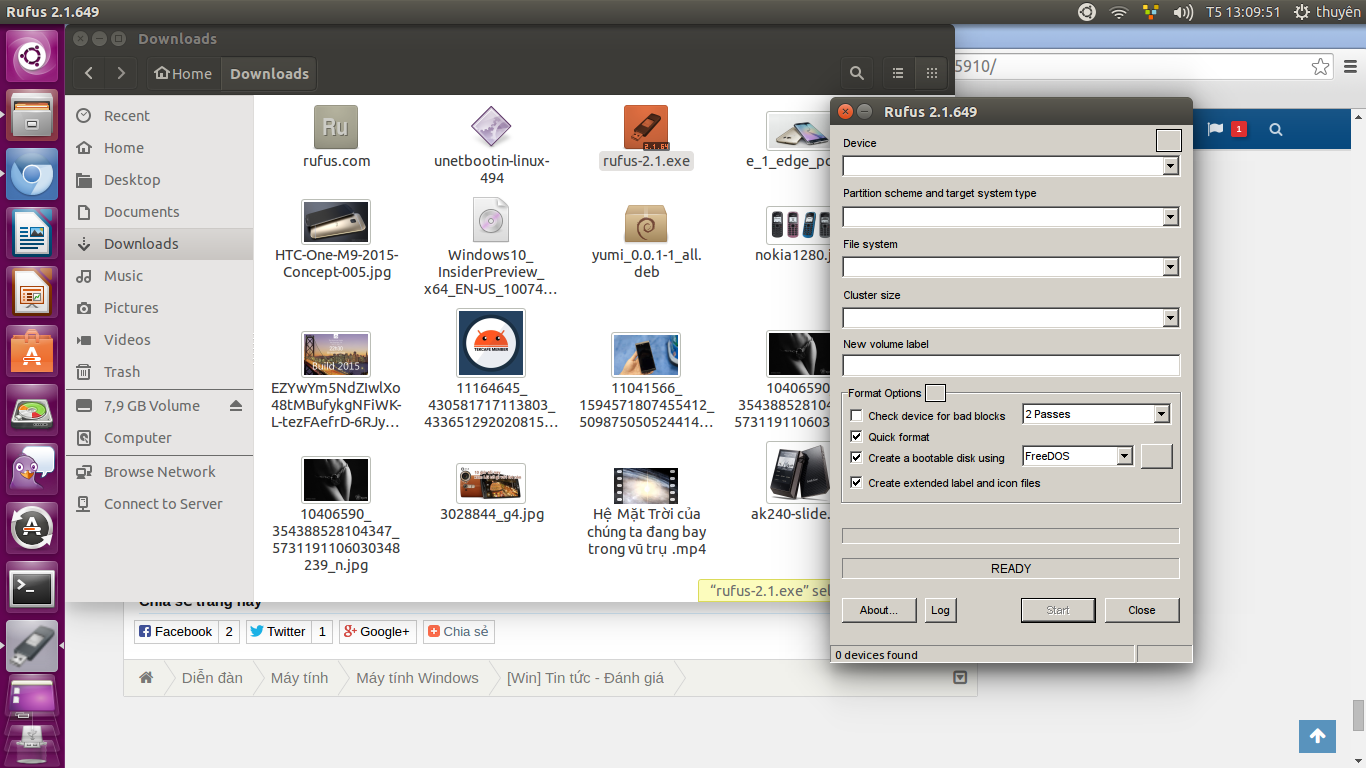Open Pidgin messenger from the launcher
The height and width of the screenshot is (768, 1366).
(x=33, y=469)
